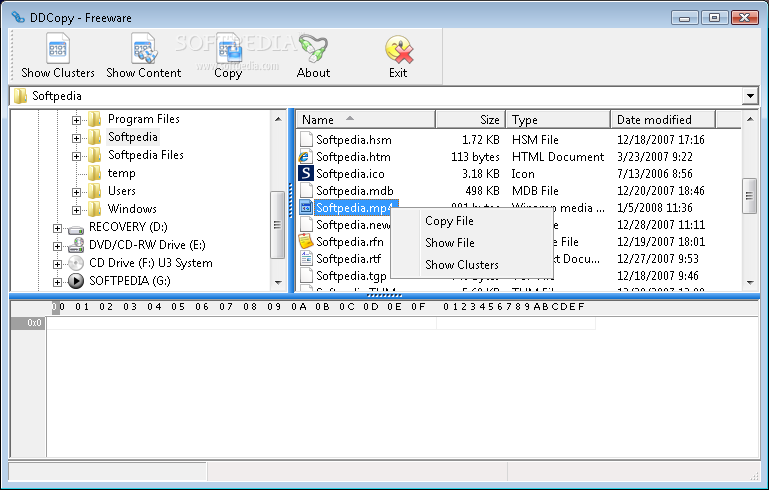Click the Softpedia.ico file icon

pos(306,174)
